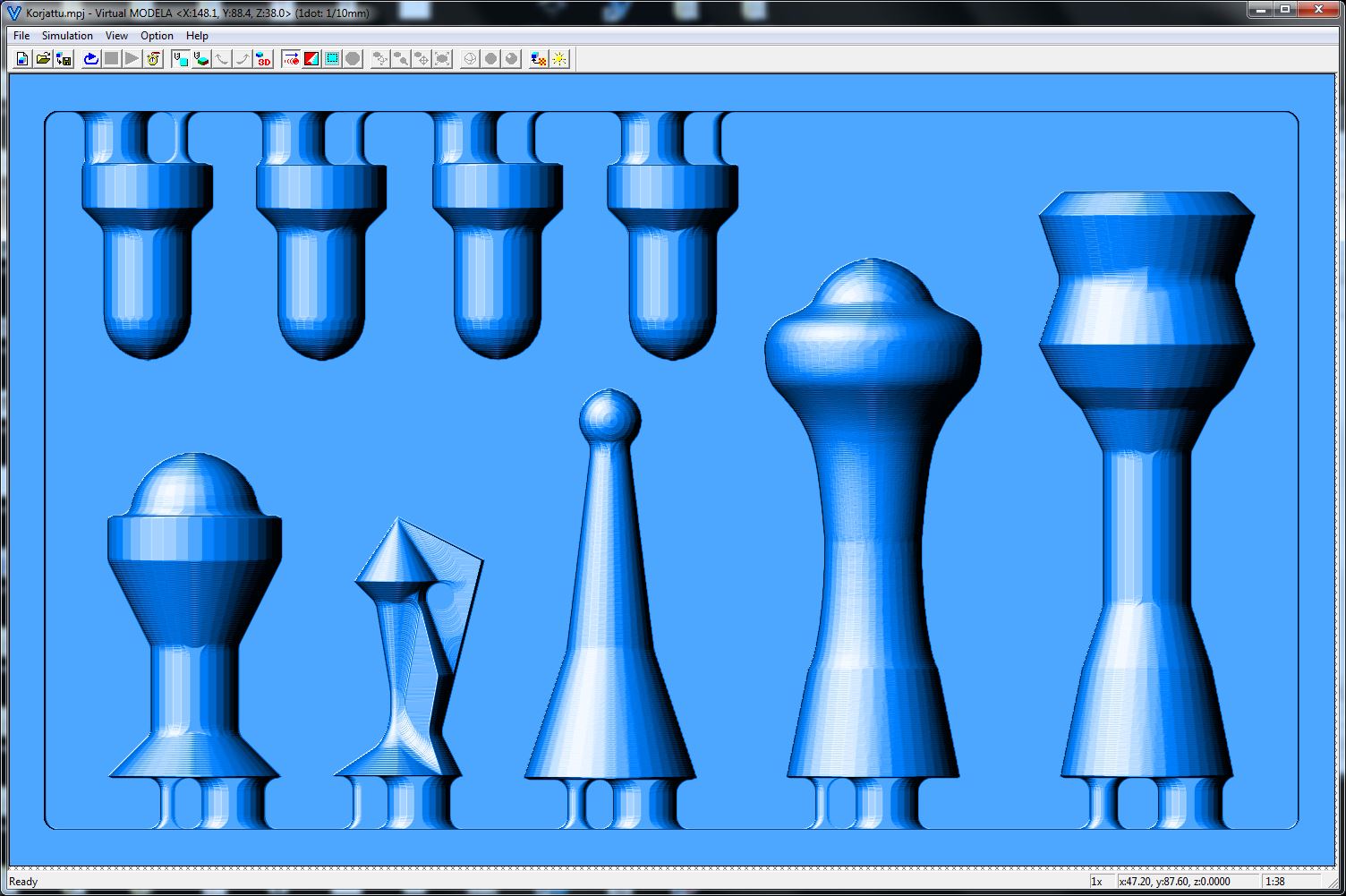Click the cyan dashed selection rectangle icon

[x=332, y=59]
